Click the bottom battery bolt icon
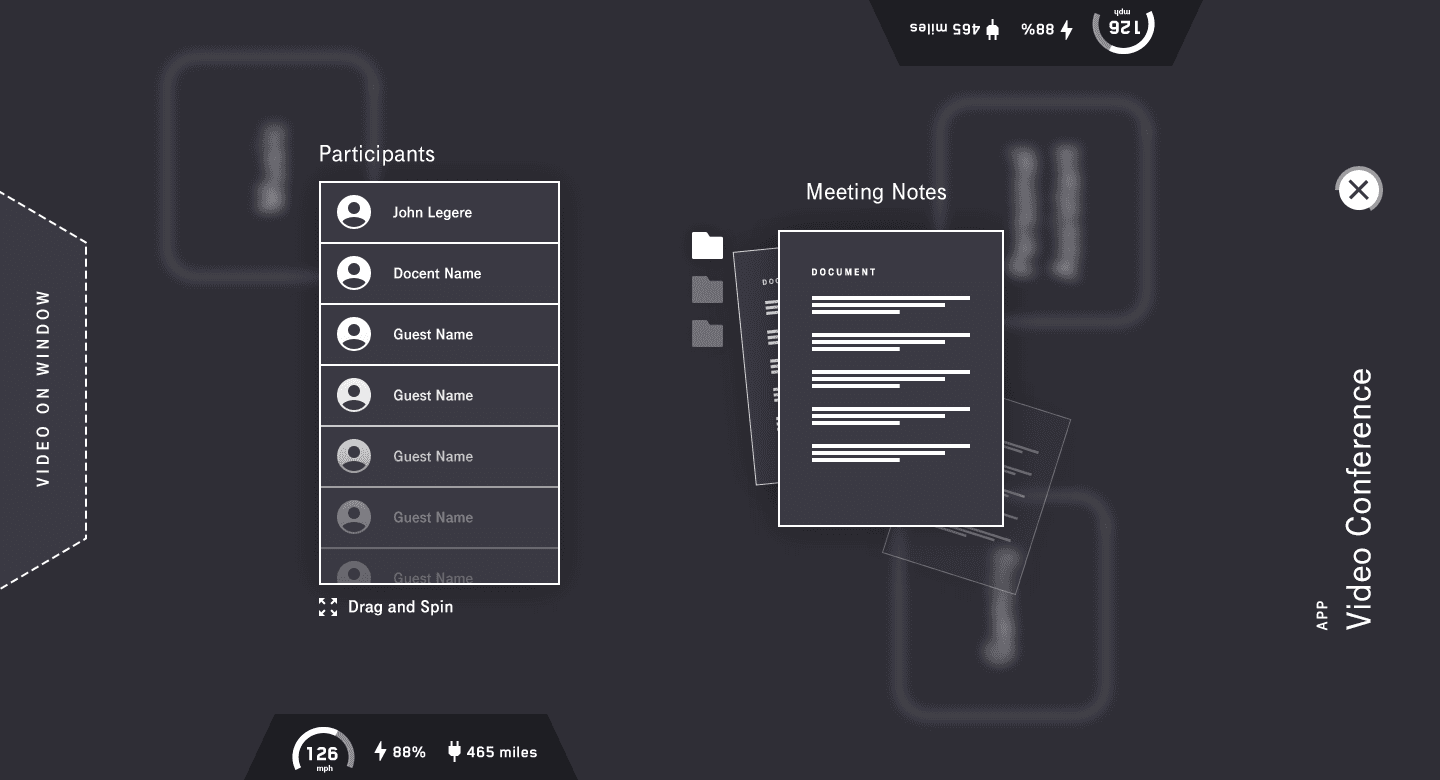The height and width of the screenshot is (780, 1440). click(x=380, y=751)
